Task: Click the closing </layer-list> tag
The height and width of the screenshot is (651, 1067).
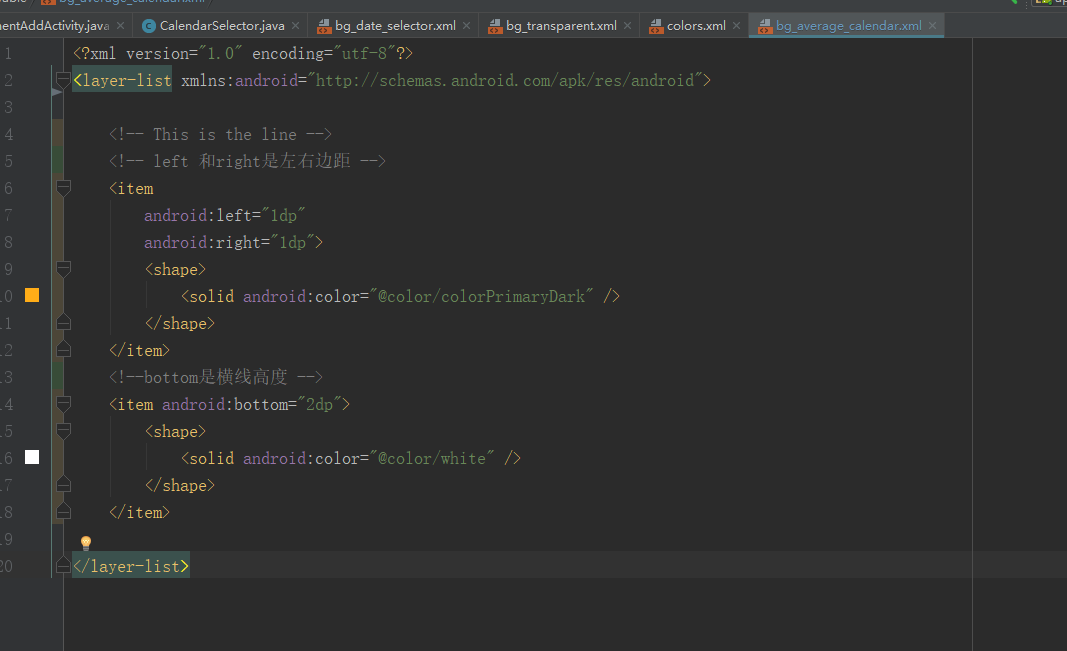Action: pyautogui.click(x=131, y=566)
